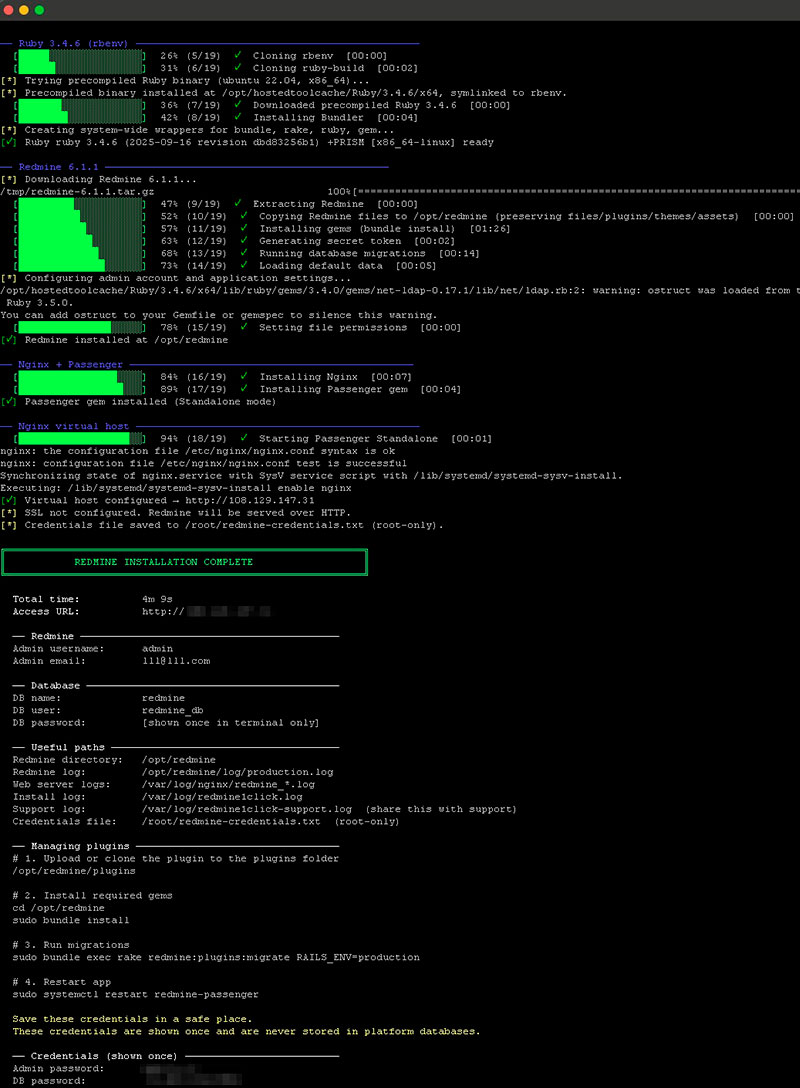The width and height of the screenshot is (800, 1088).
Task: Click the checkmark next to Extracting Redmine
Action: [x=239, y=202]
